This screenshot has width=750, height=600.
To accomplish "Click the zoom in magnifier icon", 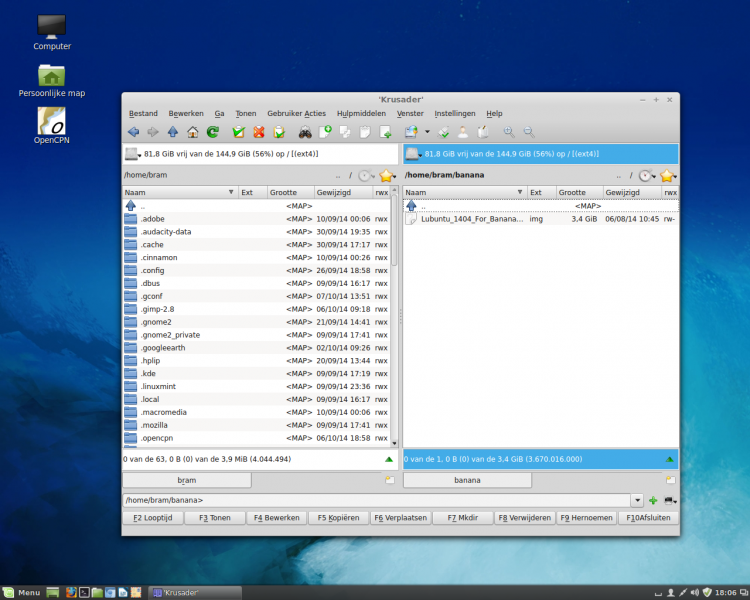I will [508, 132].
